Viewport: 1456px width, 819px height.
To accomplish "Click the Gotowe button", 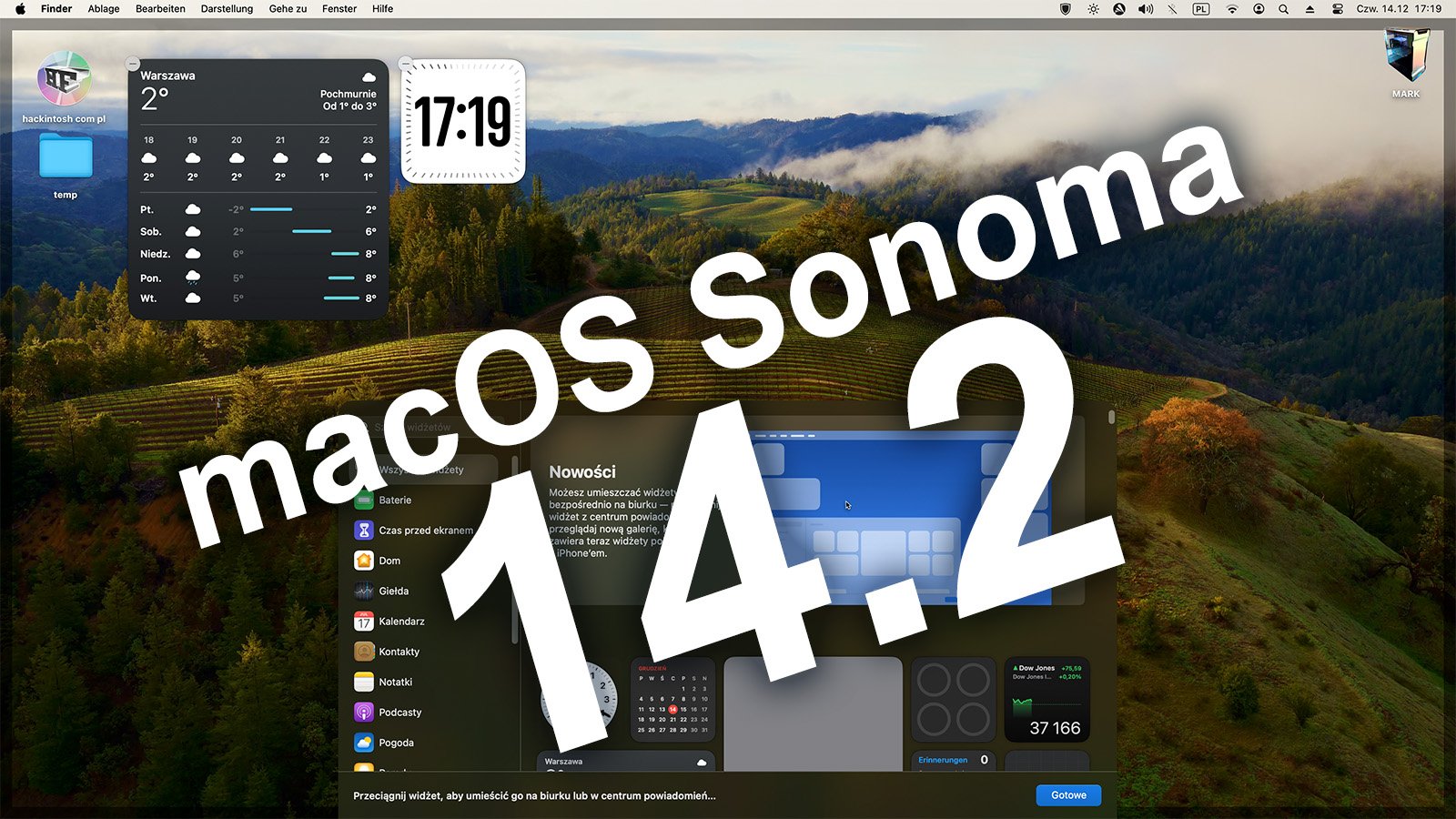I will [1068, 795].
